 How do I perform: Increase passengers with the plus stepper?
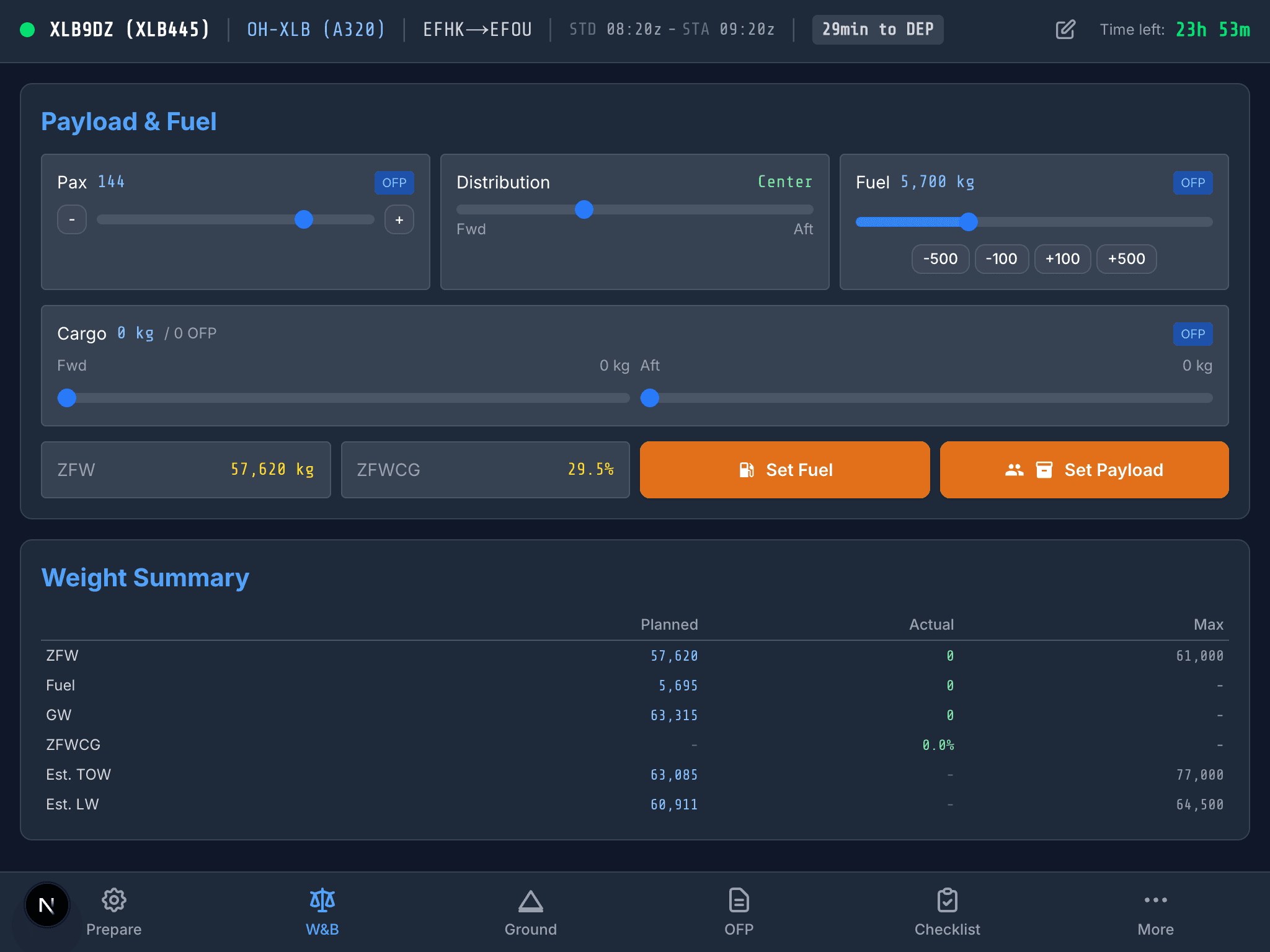(399, 219)
